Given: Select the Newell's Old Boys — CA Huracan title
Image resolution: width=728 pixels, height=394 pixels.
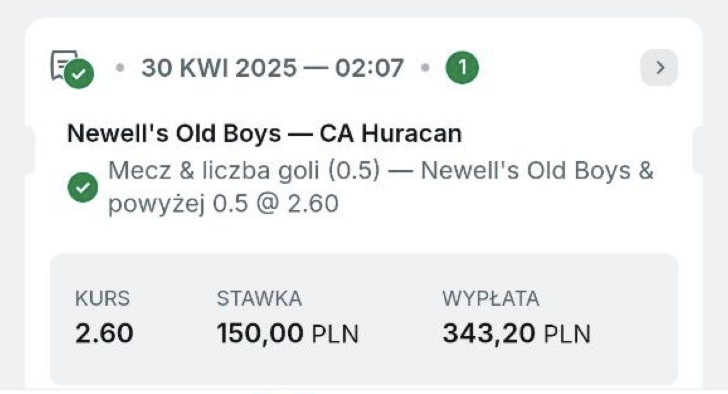Looking at the screenshot, I should [265, 134].
